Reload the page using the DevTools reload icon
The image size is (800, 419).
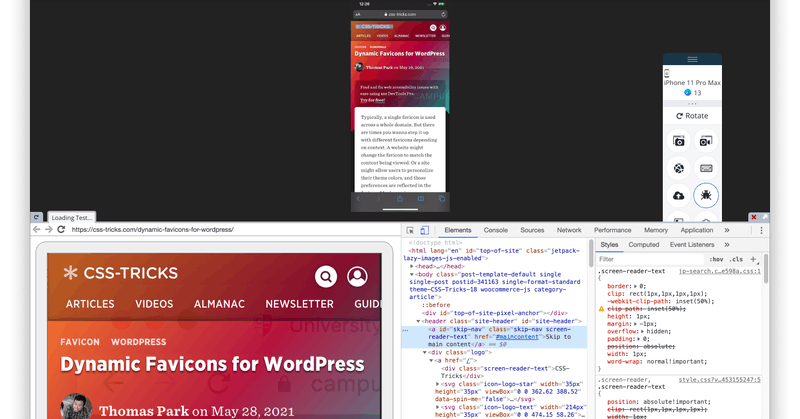coord(61,230)
